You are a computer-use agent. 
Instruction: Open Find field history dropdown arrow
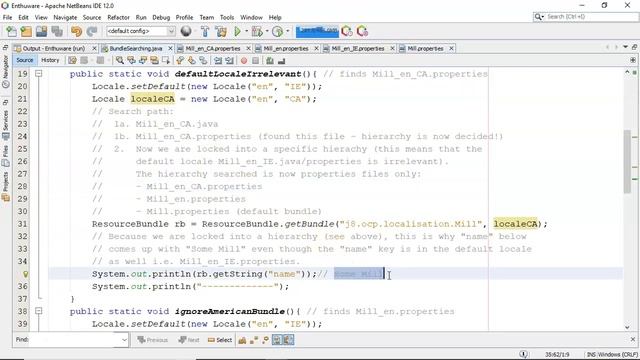point(124,340)
